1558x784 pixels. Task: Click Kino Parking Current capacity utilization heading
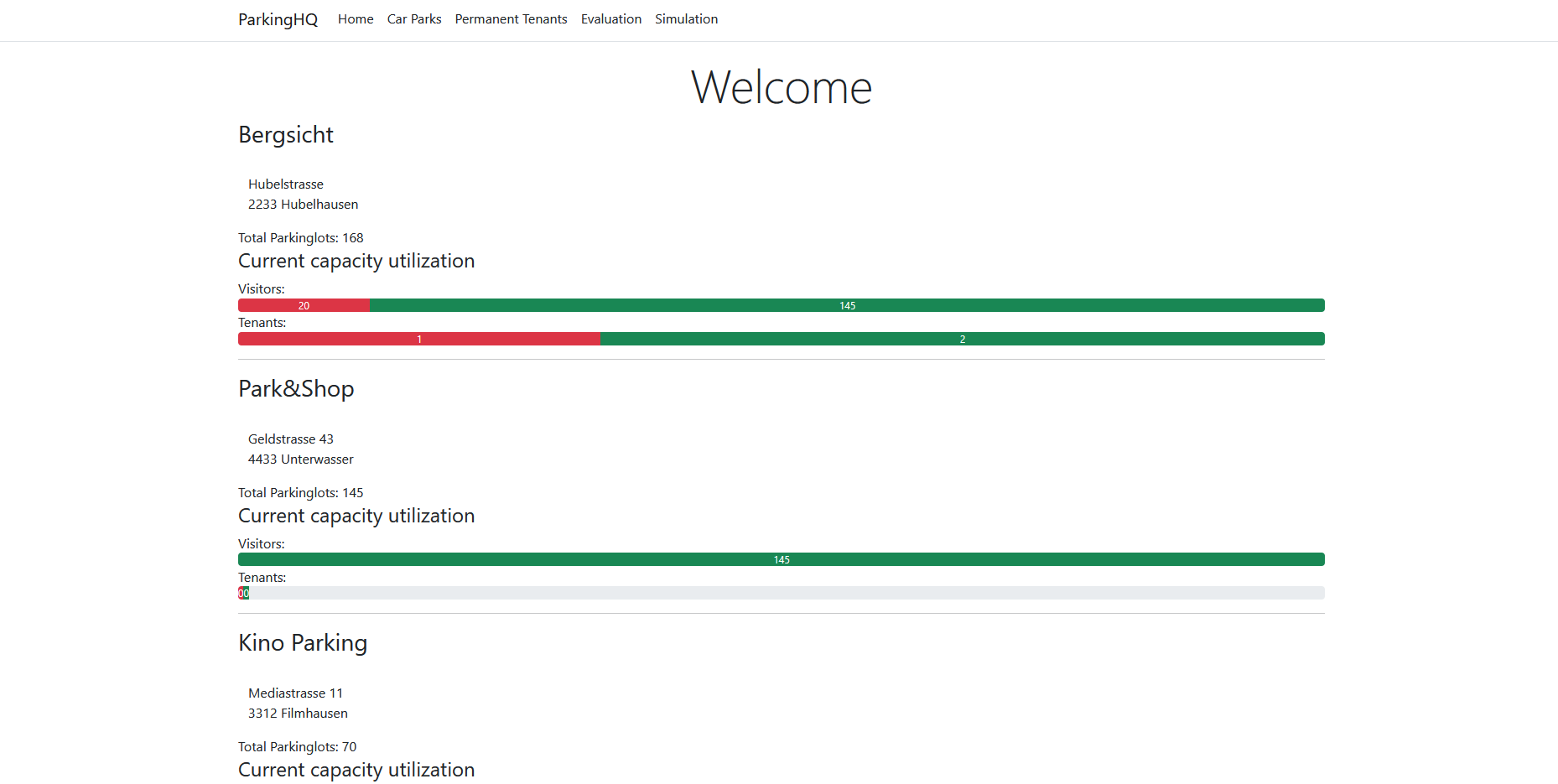click(x=356, y=771)
